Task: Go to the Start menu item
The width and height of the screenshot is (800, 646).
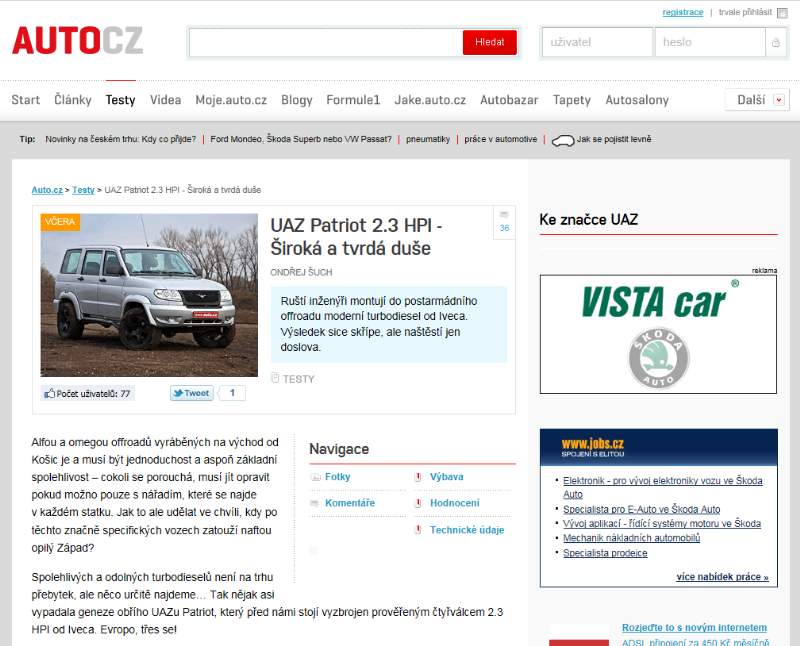Action: 26,100
